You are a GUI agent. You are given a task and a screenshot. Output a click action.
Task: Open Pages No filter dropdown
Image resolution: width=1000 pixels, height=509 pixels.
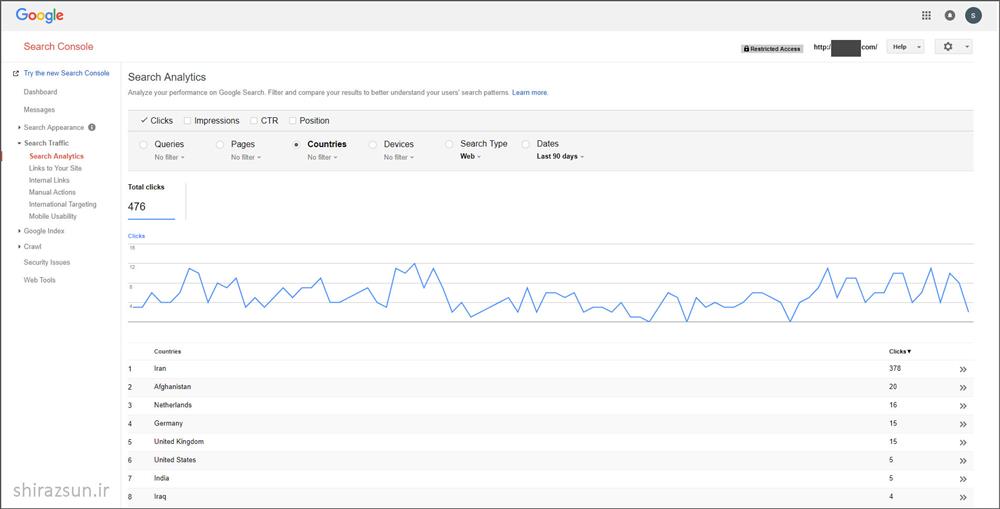246,157
